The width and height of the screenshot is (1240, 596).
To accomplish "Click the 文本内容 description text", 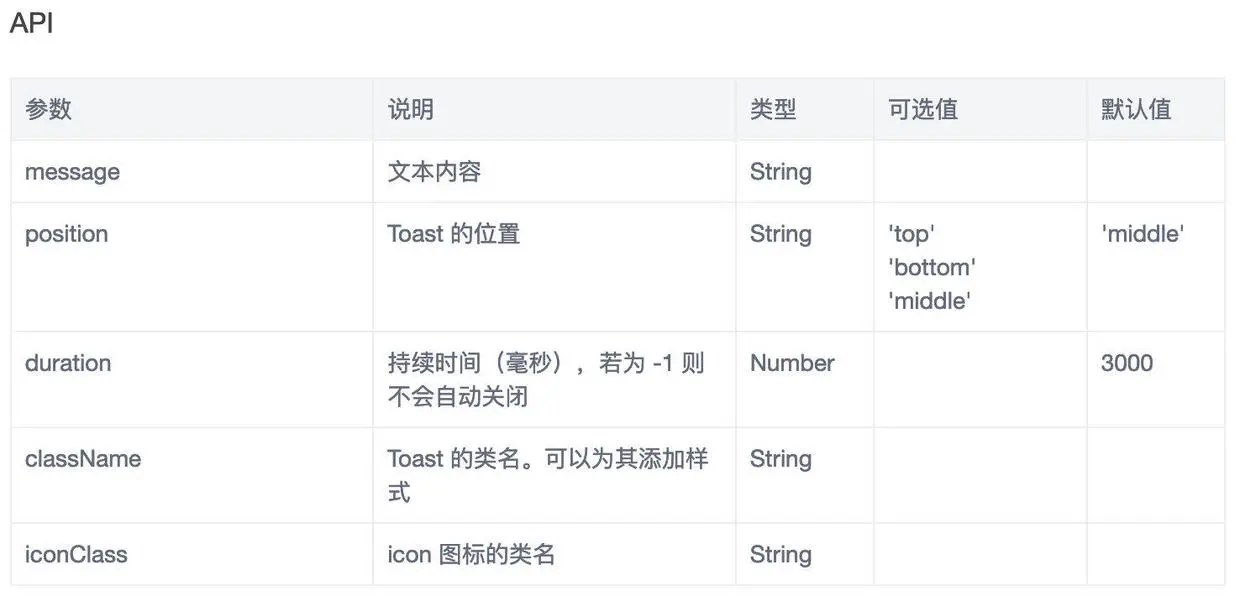I will click(x=434, y=172).
